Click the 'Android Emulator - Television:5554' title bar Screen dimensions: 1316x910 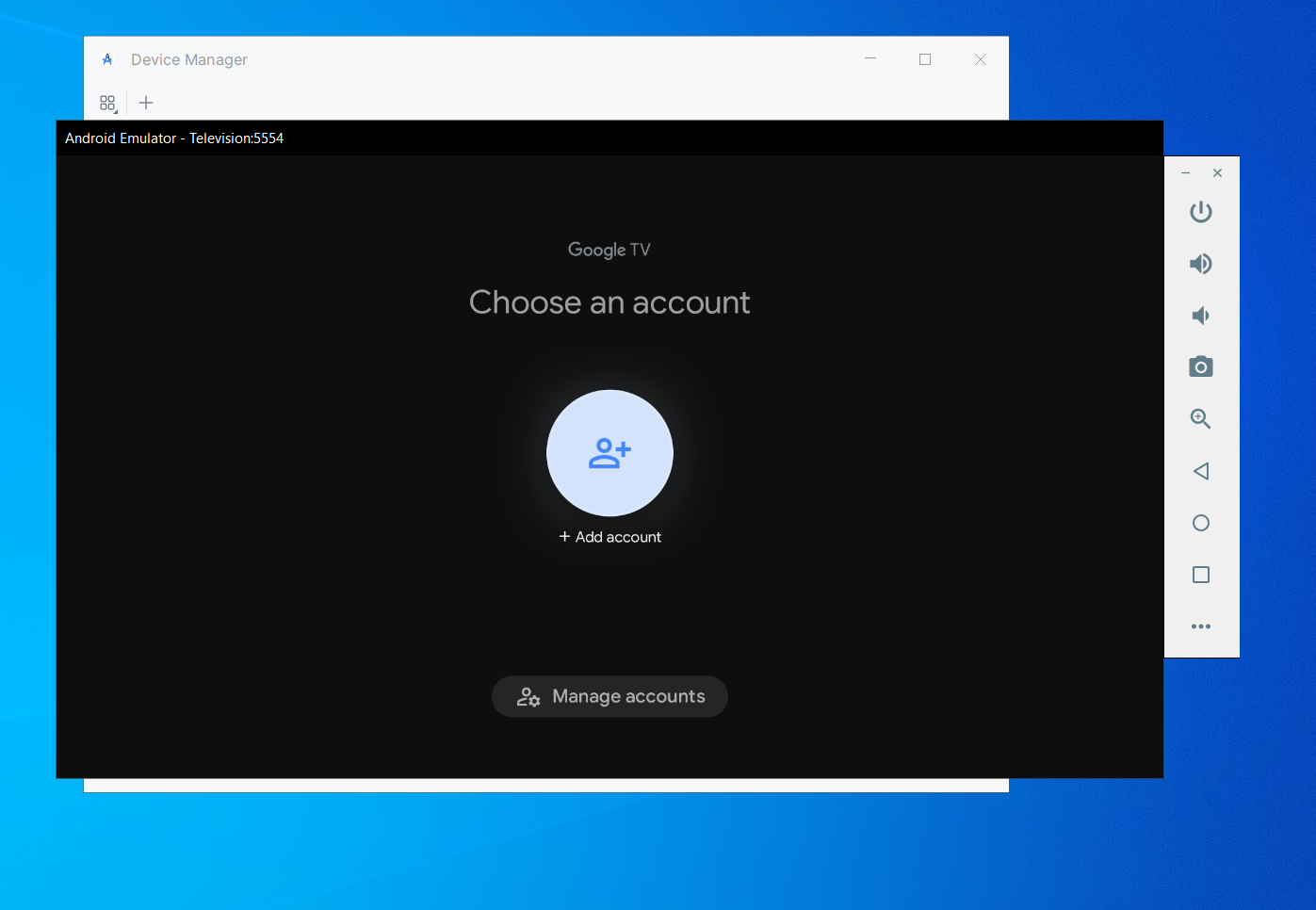point(609,138)
